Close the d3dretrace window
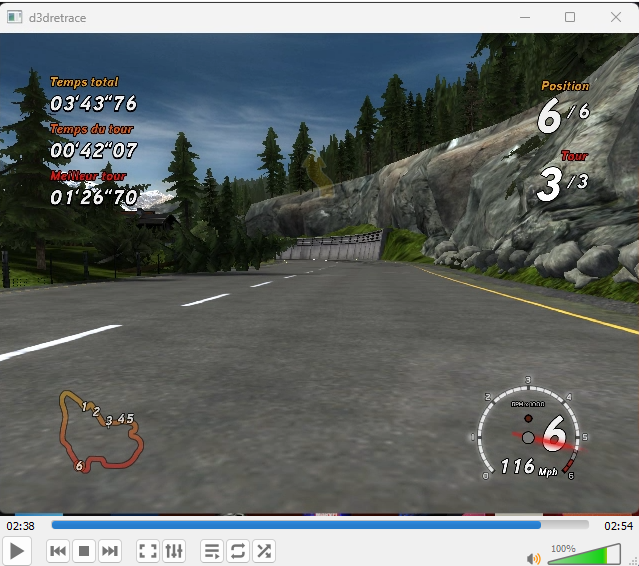This screenshot has height=566, width=639. [616, 17]
